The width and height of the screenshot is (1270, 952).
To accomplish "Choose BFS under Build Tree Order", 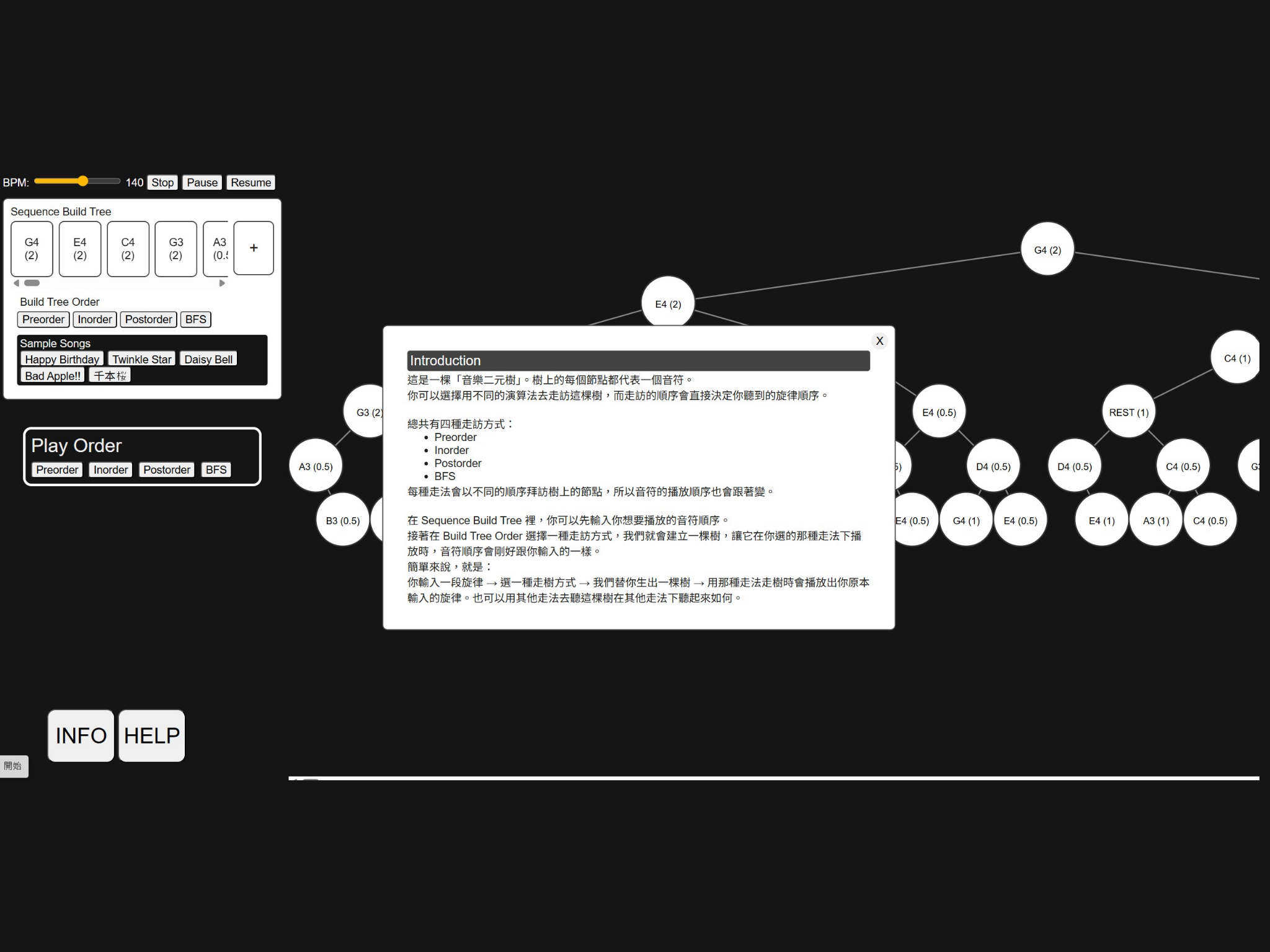I will click(195, 319).
